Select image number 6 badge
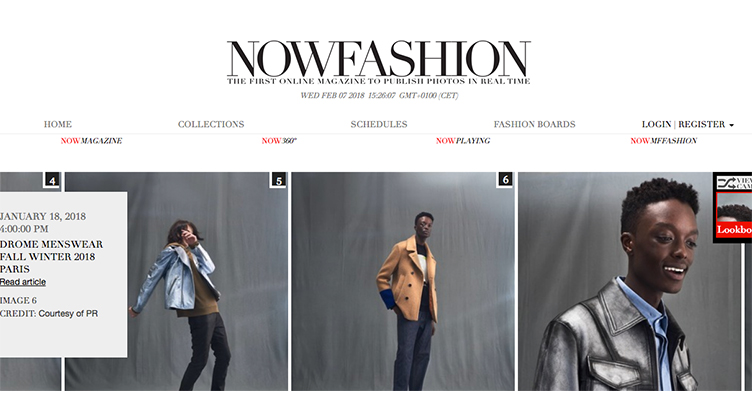The width and height of the screenshot is (752, 418). tap(505, 180)
